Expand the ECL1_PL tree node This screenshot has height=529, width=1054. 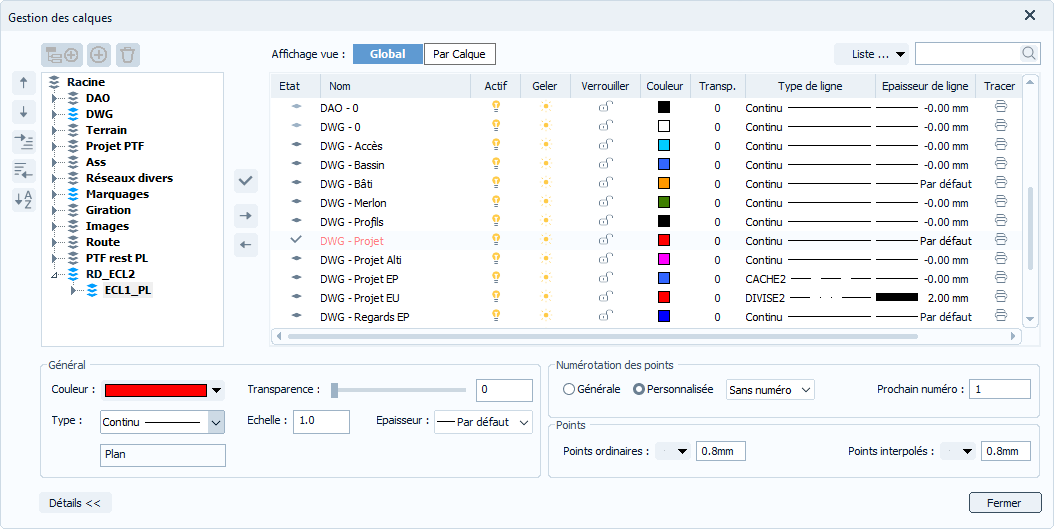click(73, 290)
